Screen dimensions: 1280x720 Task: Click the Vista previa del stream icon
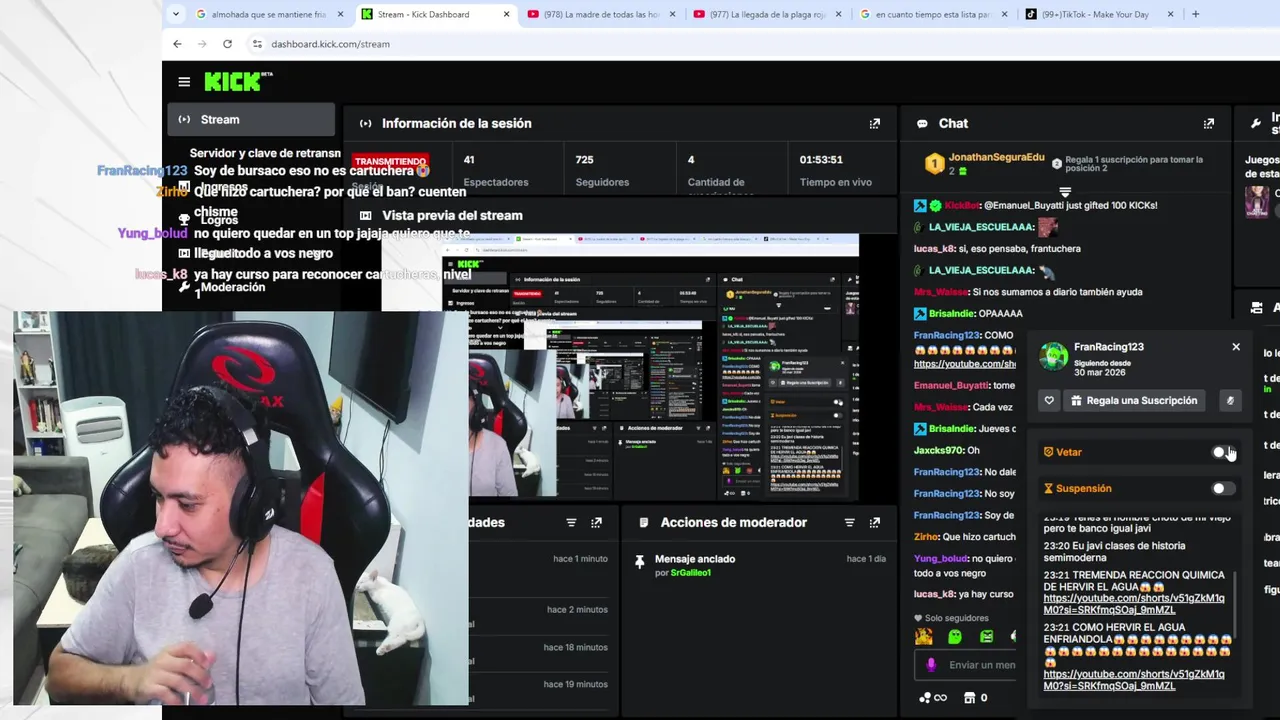(365, 215)
